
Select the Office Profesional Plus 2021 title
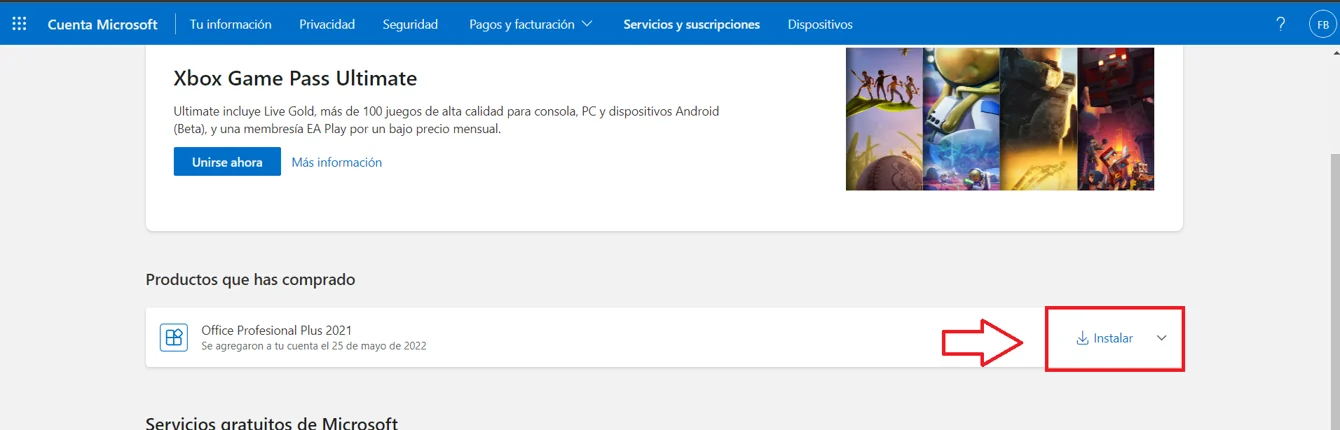276,330
